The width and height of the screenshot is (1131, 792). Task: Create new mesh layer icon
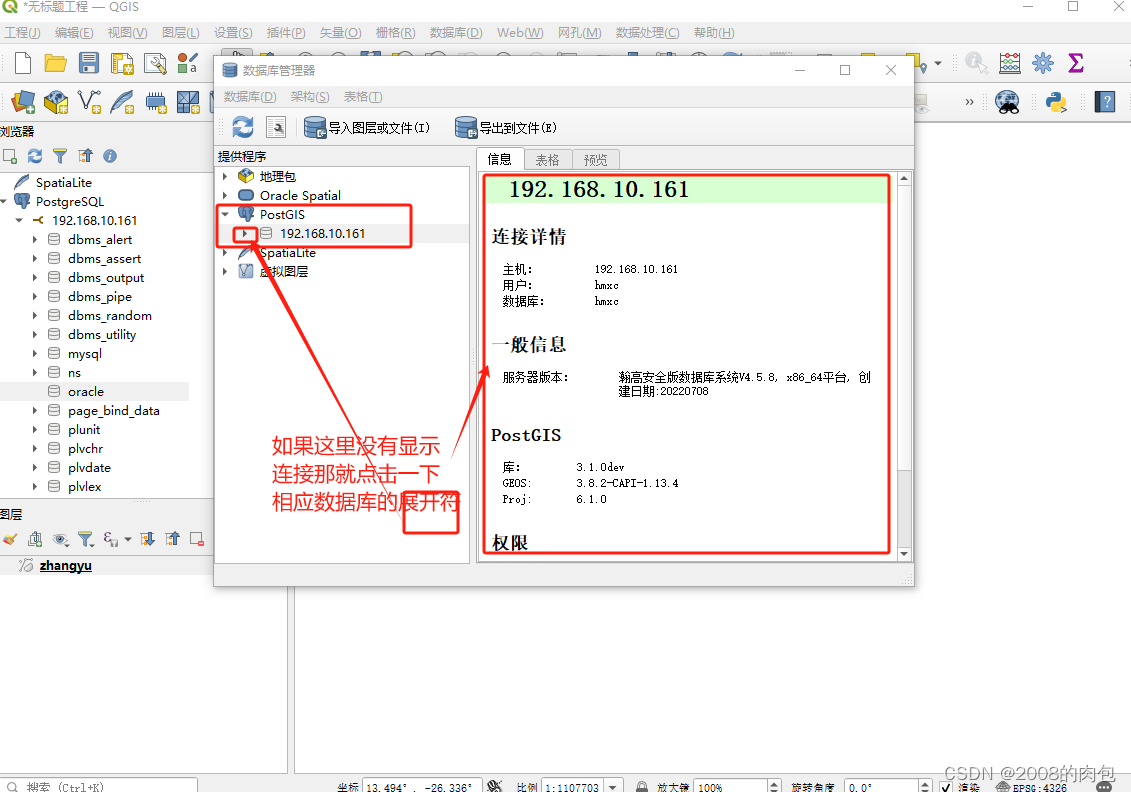click(188, 102)
